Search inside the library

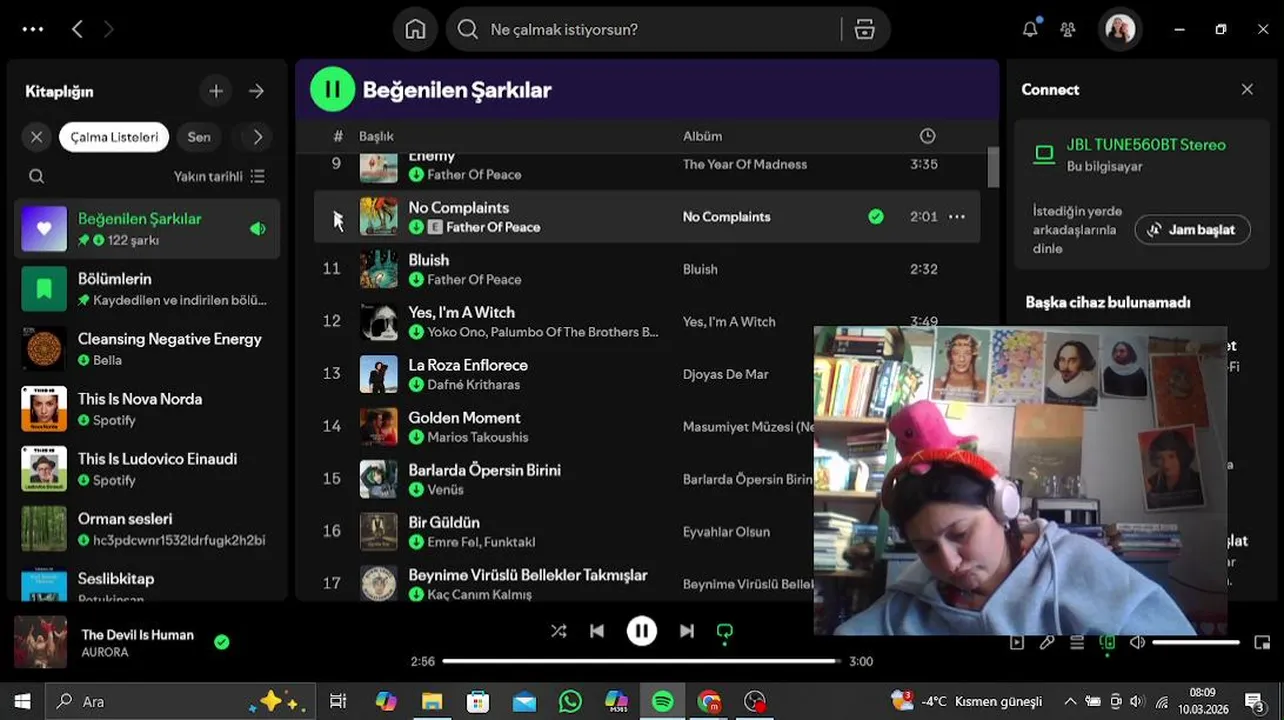click(37, 176)
